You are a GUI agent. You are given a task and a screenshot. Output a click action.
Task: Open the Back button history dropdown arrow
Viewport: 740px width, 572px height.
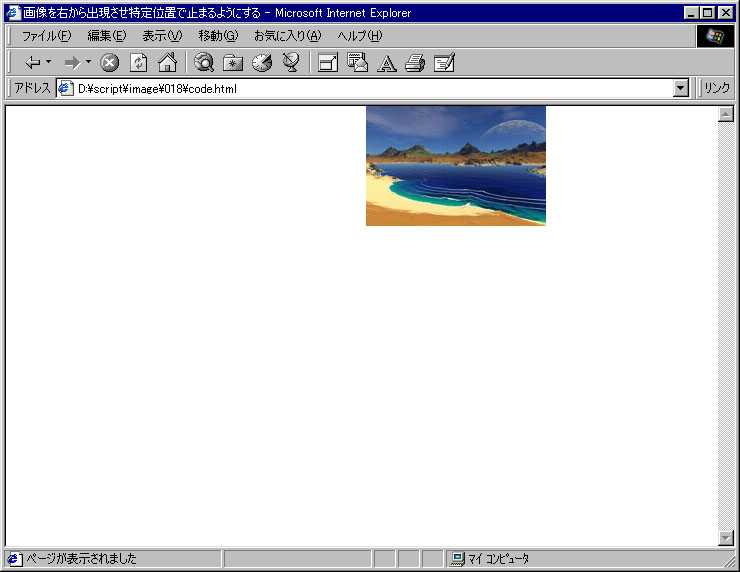49,62
